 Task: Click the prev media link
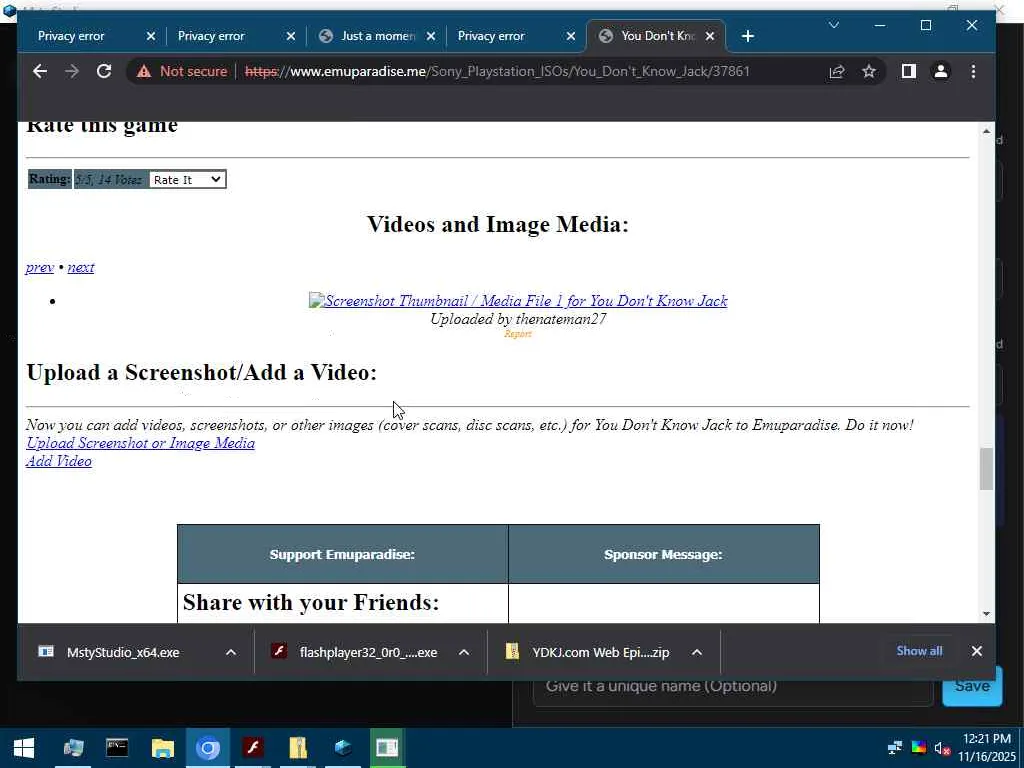[x=40, y=267]
